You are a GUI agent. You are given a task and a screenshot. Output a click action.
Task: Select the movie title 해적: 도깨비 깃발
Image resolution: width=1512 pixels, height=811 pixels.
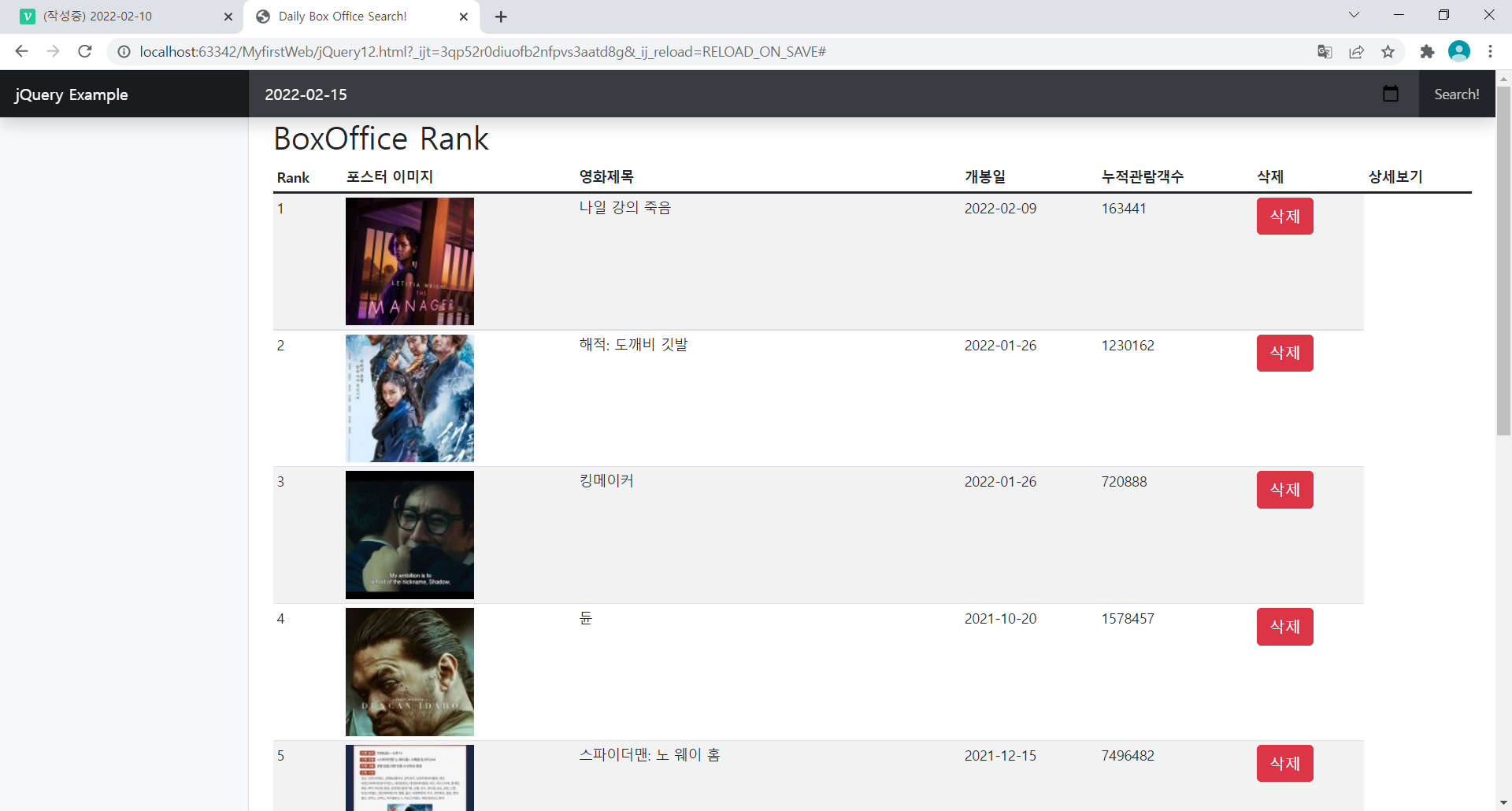click(634, 345)
